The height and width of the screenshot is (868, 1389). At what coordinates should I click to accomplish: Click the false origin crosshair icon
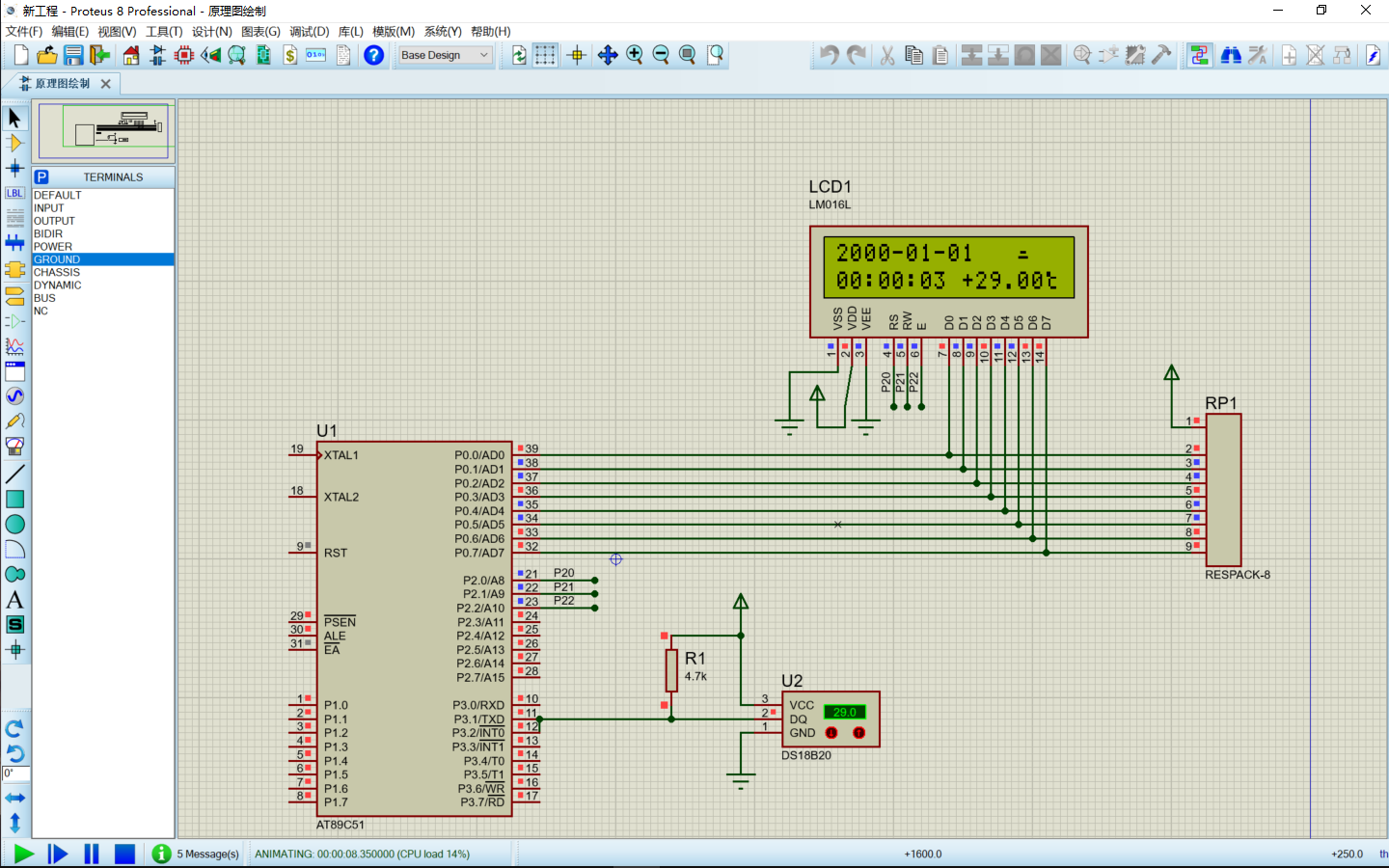point(577,55)
